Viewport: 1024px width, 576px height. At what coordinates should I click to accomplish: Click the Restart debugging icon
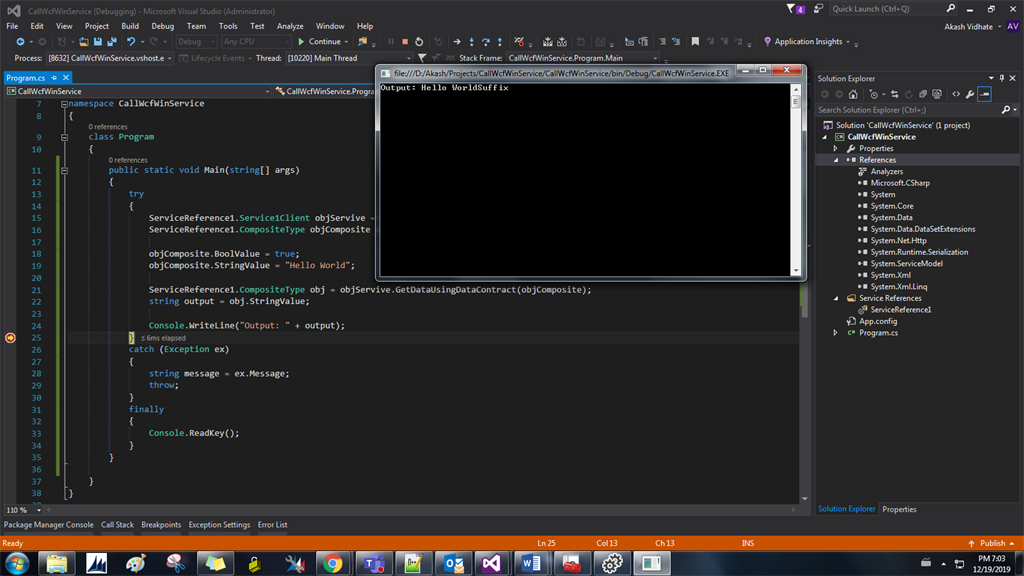coord(420,42)
